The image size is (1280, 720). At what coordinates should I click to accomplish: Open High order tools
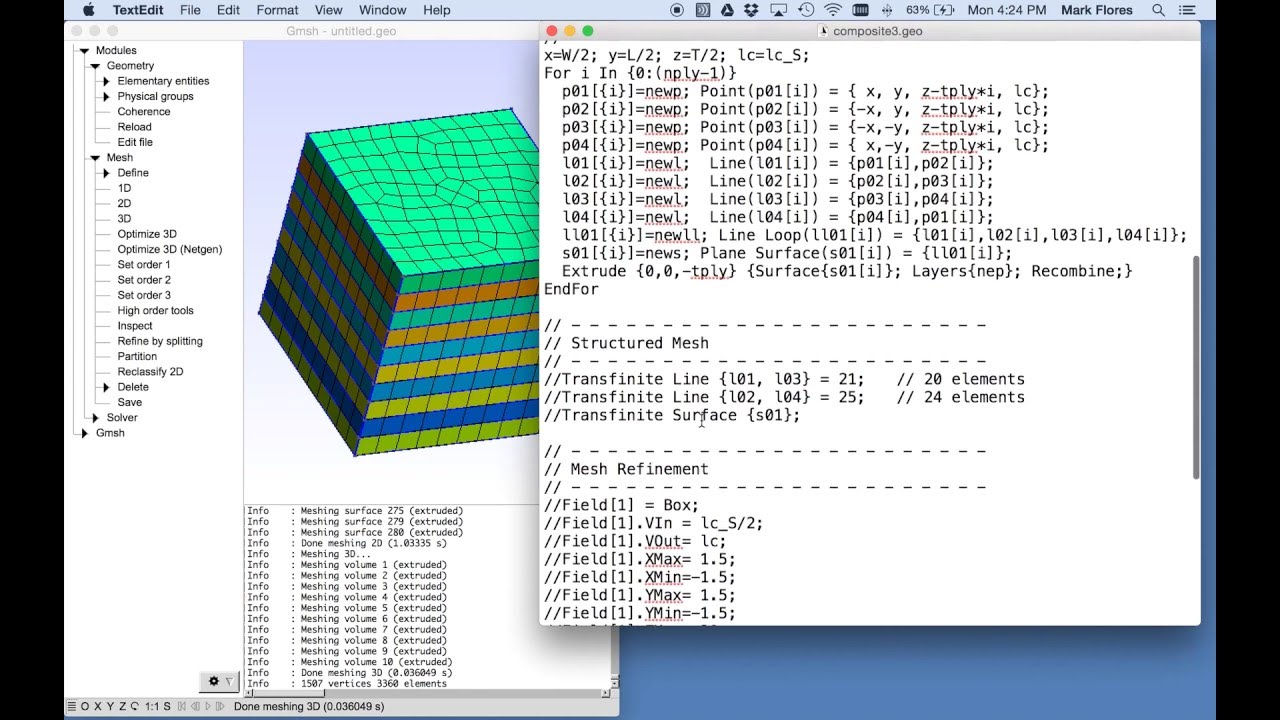[155, 311]
